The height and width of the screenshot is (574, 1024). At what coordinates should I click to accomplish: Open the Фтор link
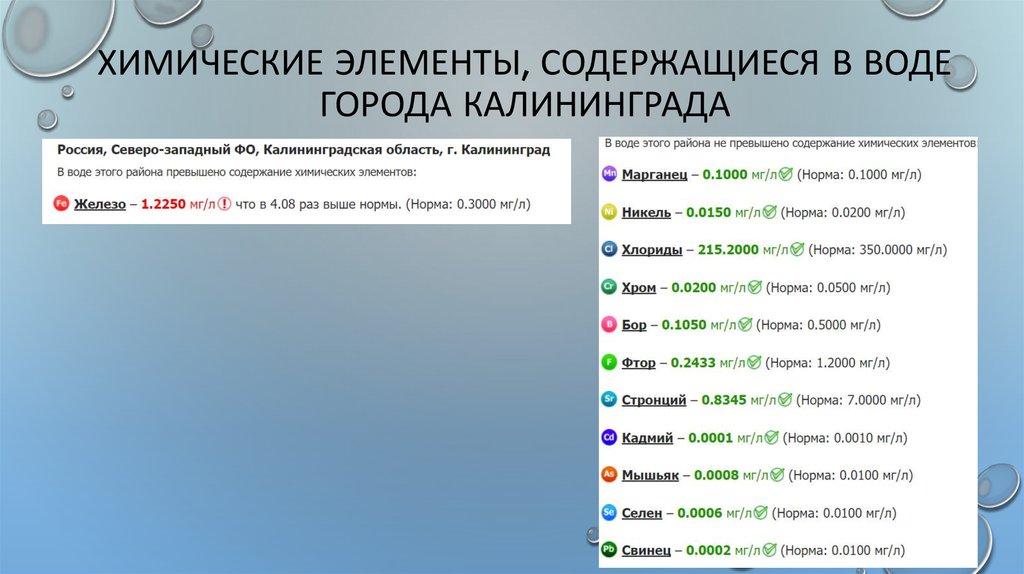(639, 363)
